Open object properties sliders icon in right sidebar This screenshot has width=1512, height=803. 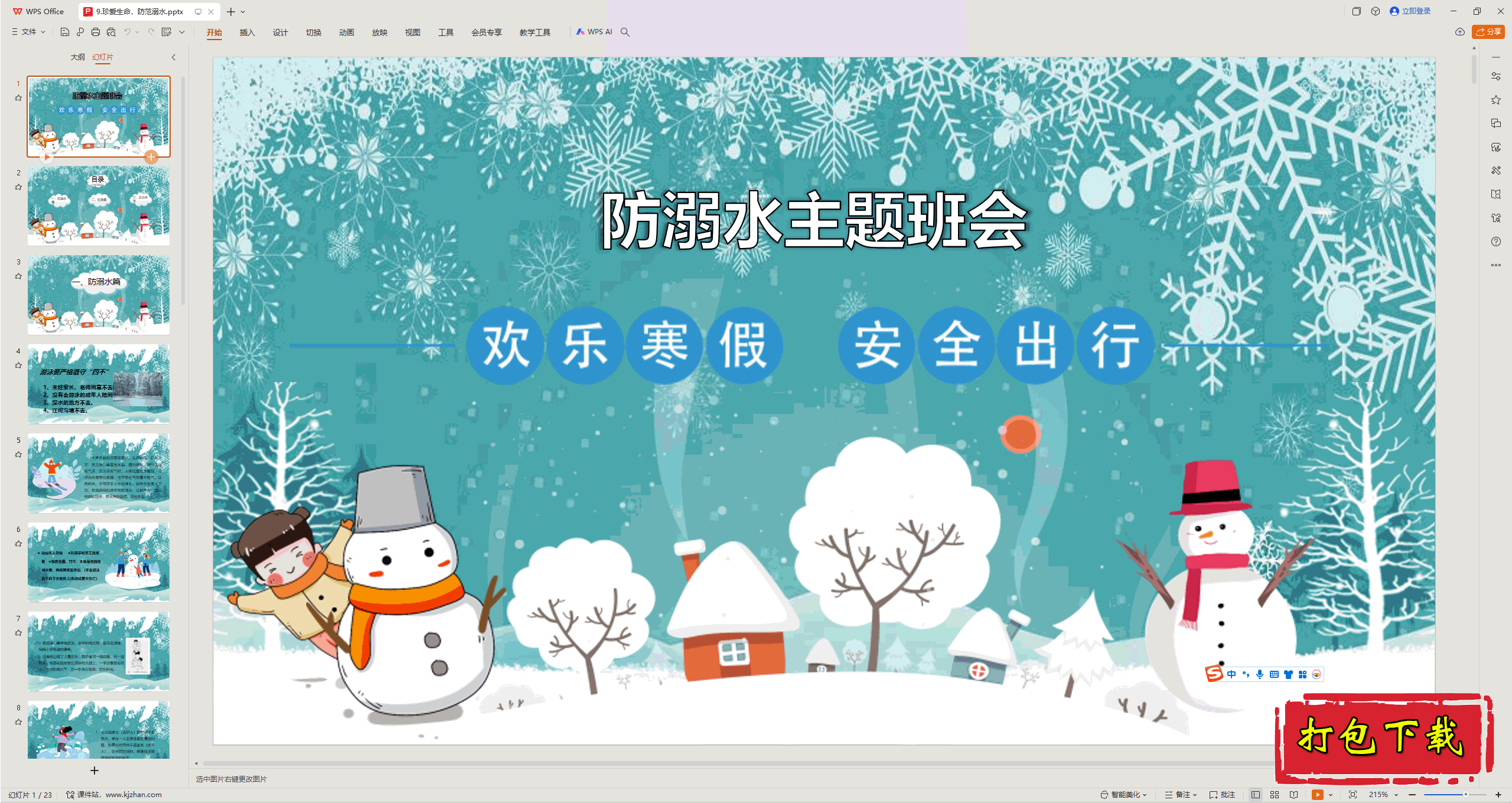[x=1496, y=76]
